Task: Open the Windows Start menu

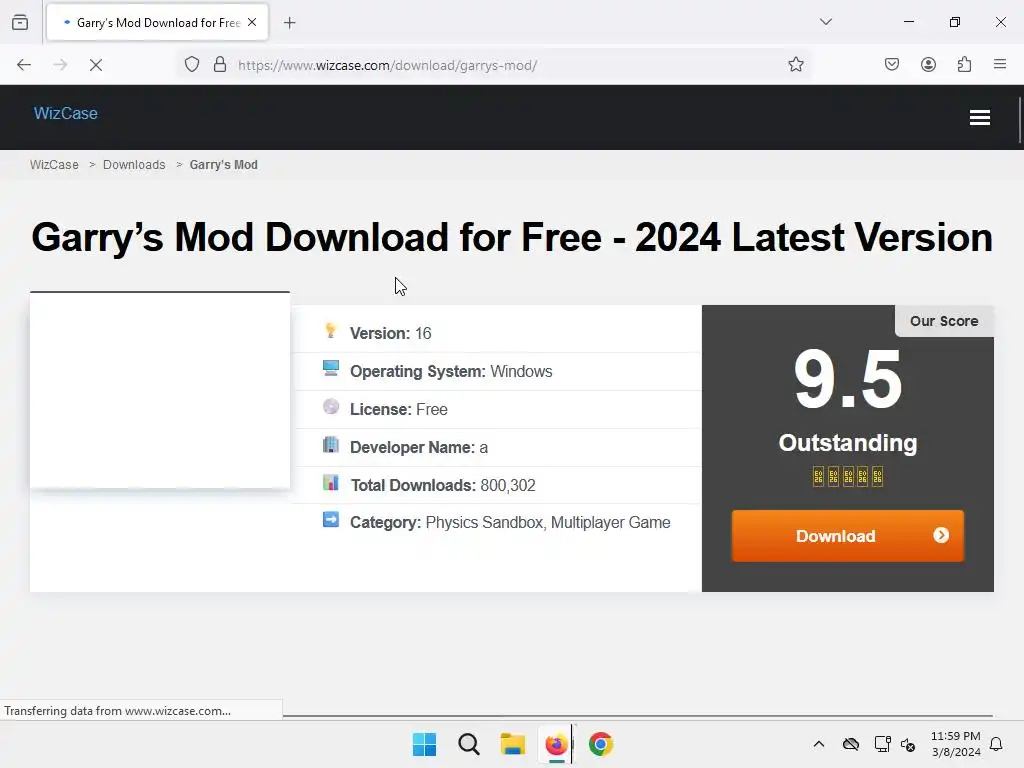Action: coord(424,744)
